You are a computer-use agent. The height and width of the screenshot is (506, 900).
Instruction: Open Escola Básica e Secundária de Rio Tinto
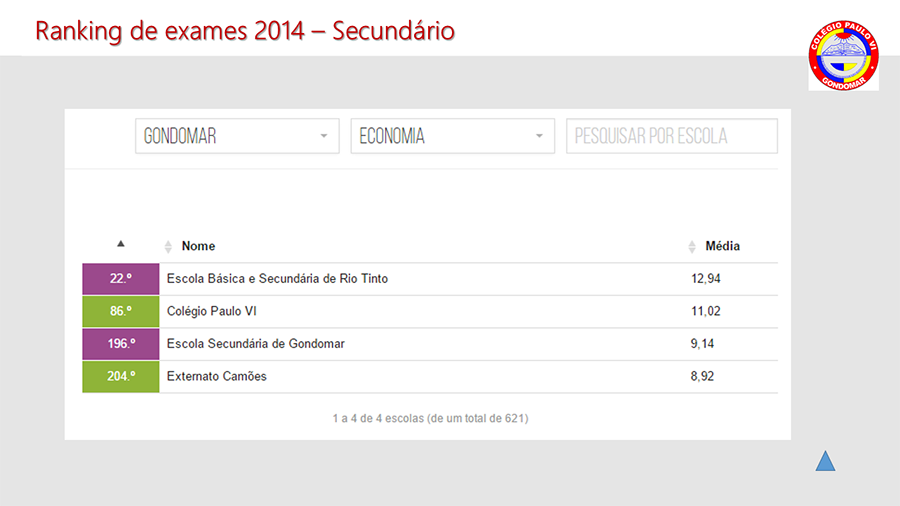click(x=277, y=279)
